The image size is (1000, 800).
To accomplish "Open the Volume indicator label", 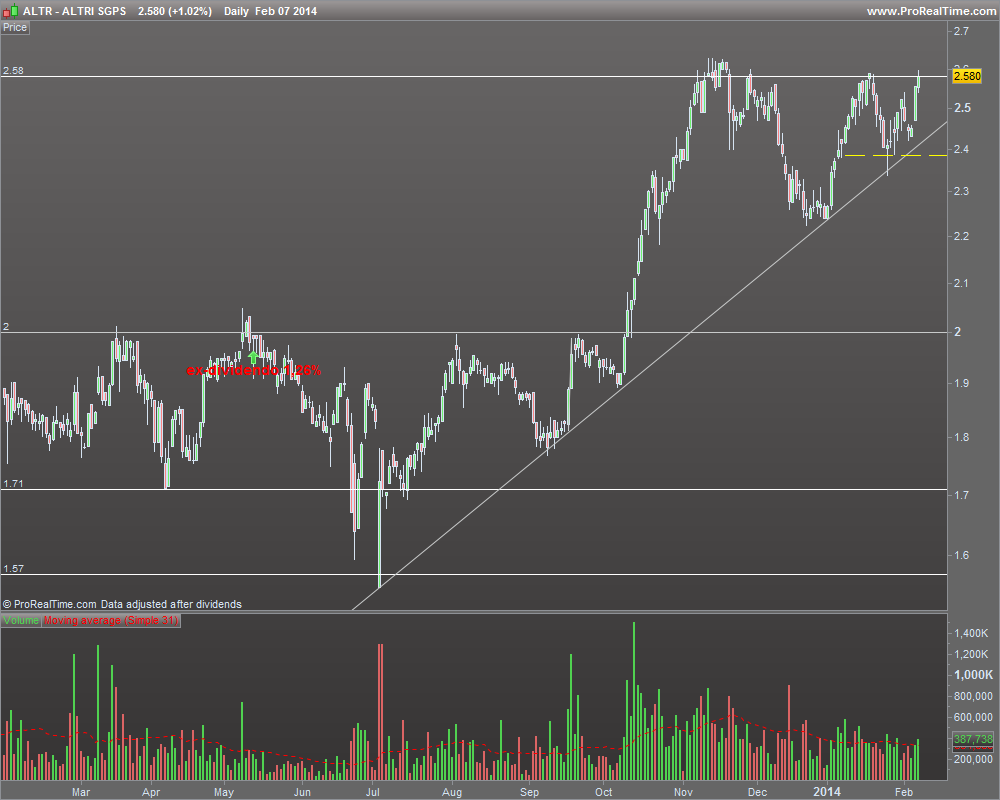I will click(x=21, y=620).
